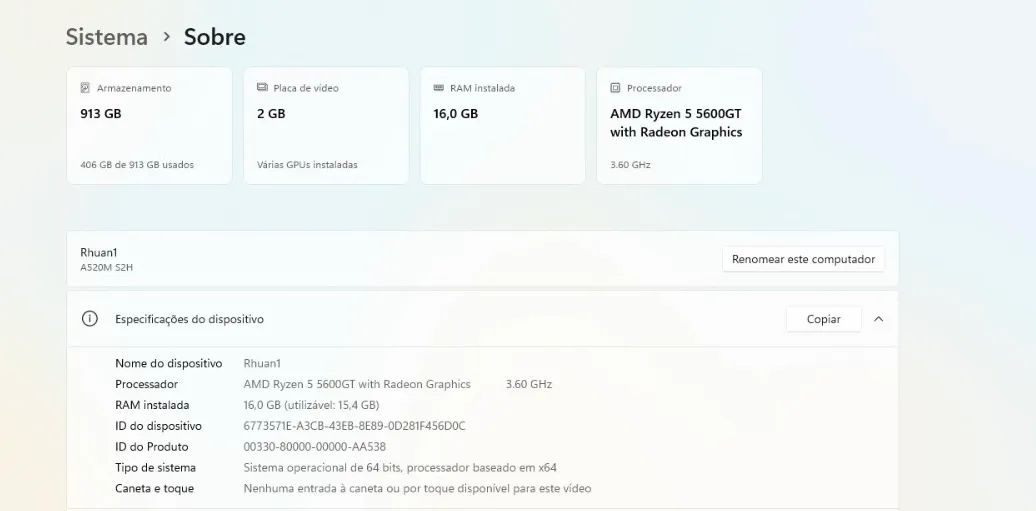The image size is (1036, 511).
Task: Click the A520M S2H model name
Action: pyautogui.click(x=107, y=268)
